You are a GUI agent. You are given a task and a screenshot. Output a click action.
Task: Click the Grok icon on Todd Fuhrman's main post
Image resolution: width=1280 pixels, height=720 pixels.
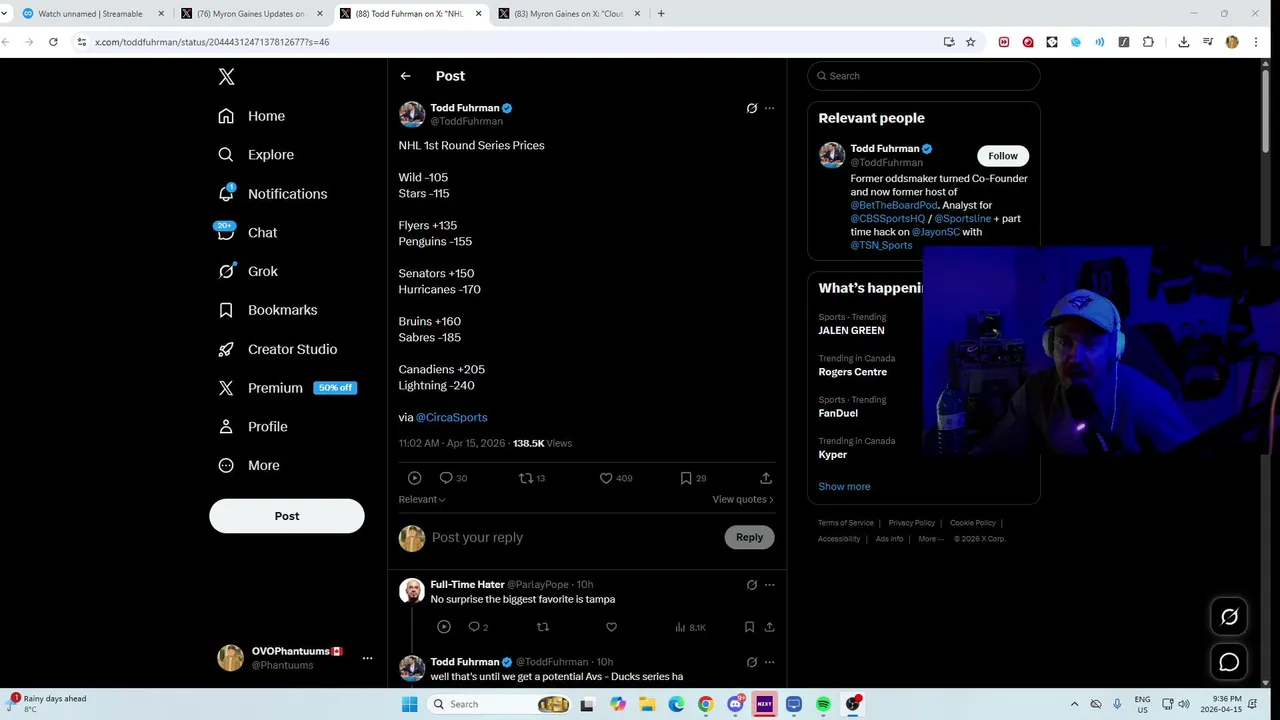tap(752, 108)
